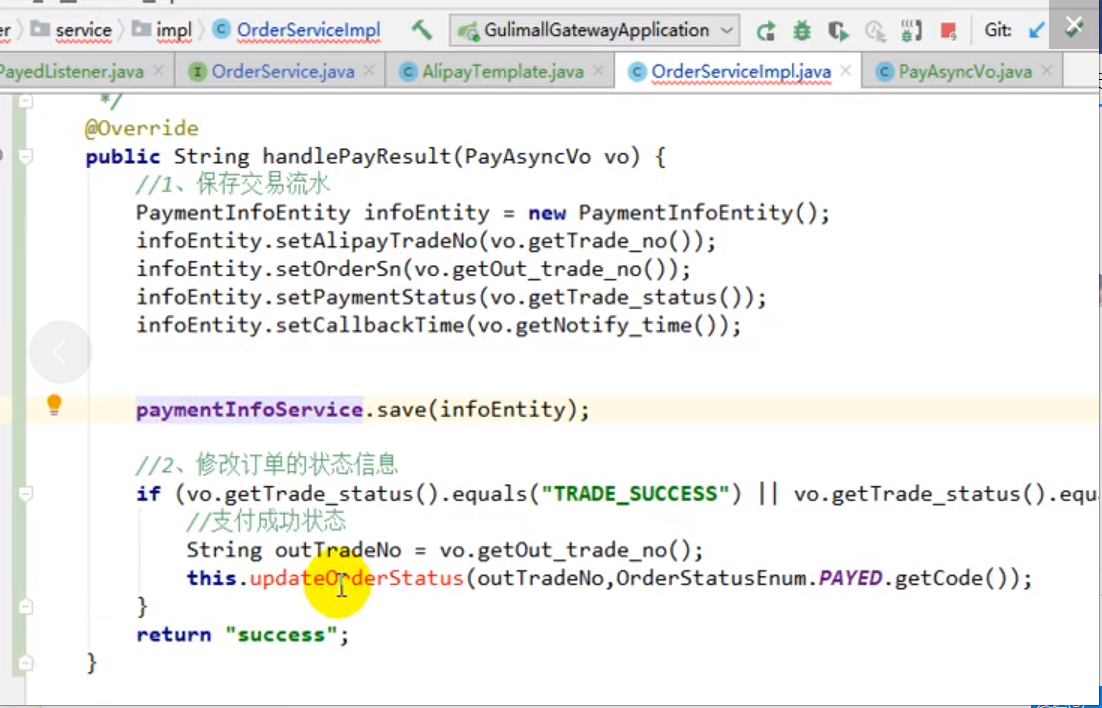Screen dimensions: 1102x708
Task: Start debugging with the bug icon
Action: tap(801, 31)
